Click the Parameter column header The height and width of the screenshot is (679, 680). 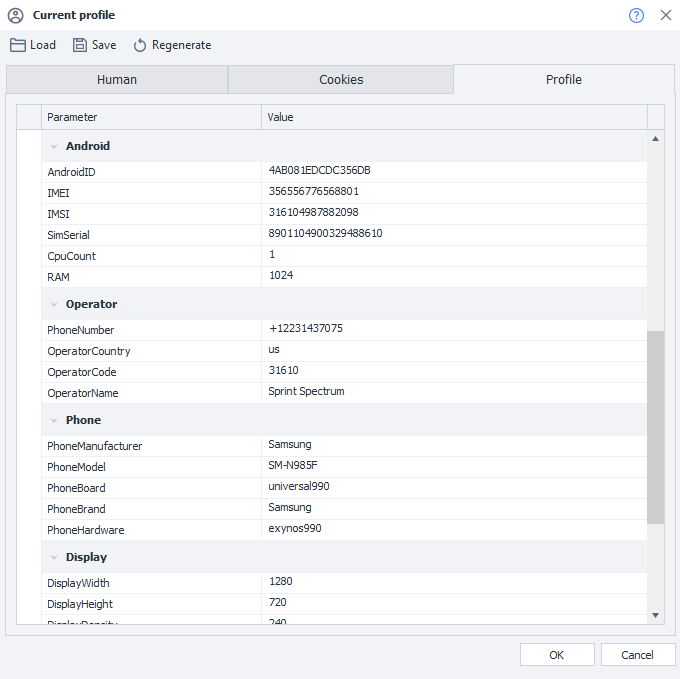(x=151, y=117)
